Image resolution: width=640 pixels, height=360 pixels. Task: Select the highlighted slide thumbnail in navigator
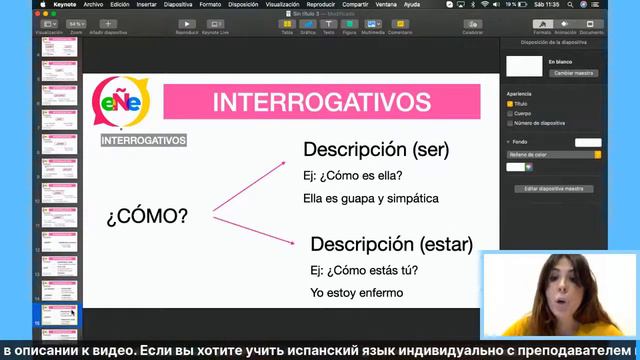60,315
